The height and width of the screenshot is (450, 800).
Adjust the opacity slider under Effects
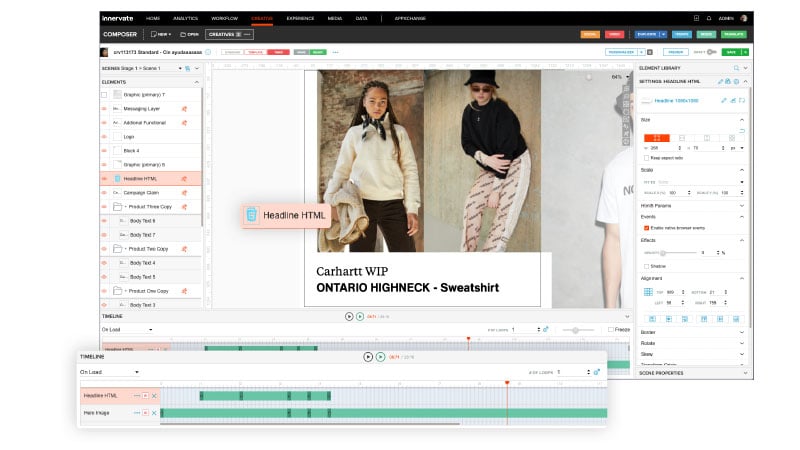click(663, 252)
